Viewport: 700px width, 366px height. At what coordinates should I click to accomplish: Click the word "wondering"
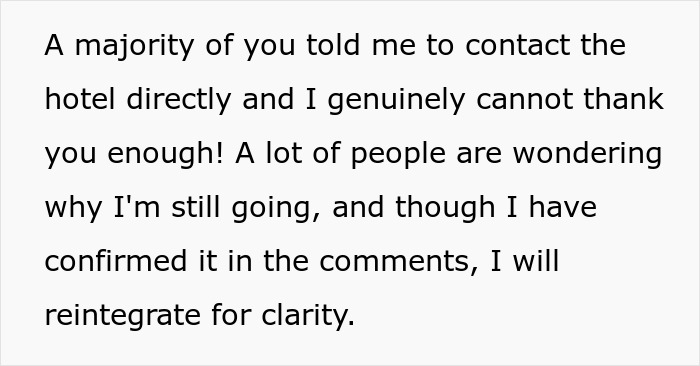click(x=587, y=154)
